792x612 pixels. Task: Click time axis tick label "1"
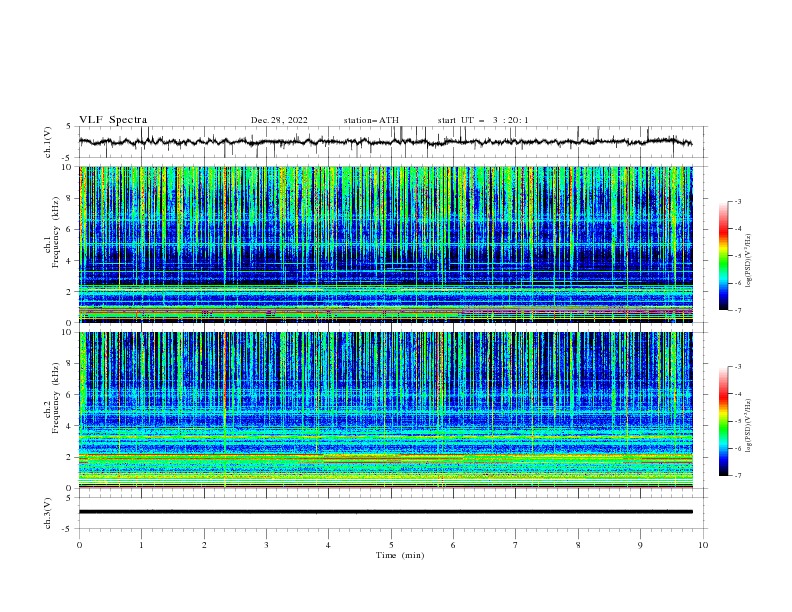(141, 545)
